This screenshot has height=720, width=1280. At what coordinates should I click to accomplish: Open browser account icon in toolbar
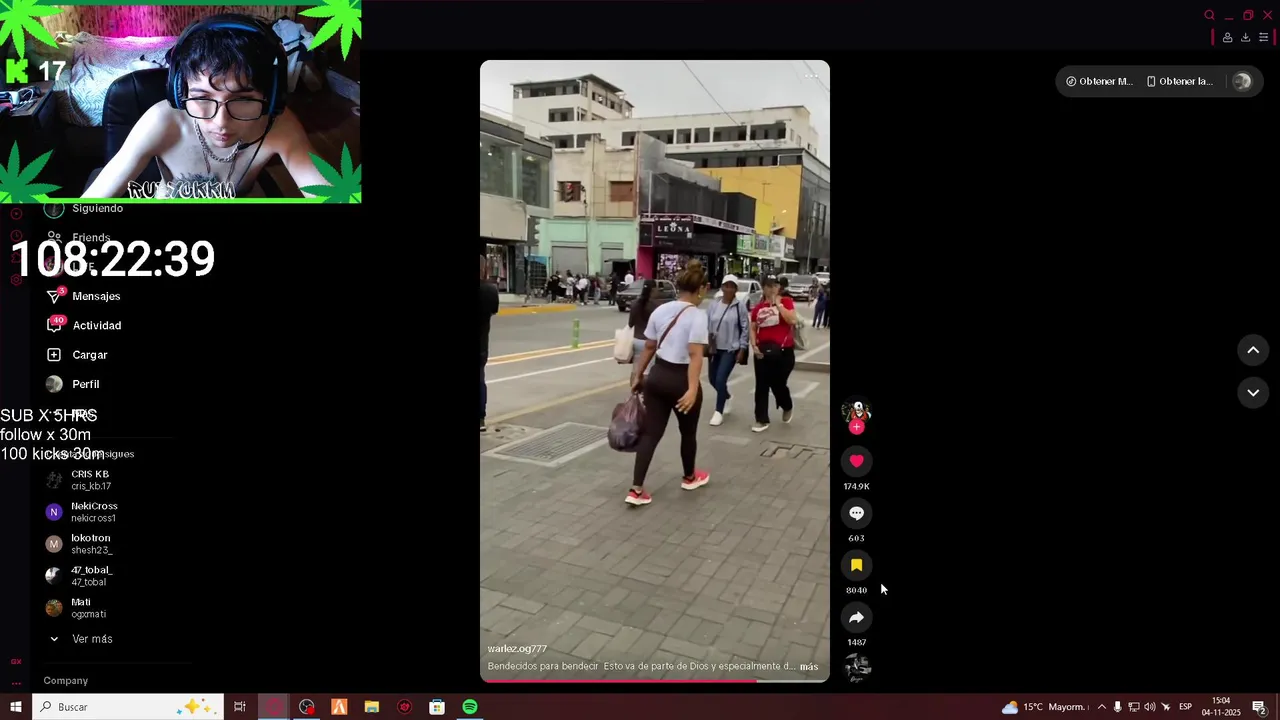pyautogui.click(x=1227, y=38)
